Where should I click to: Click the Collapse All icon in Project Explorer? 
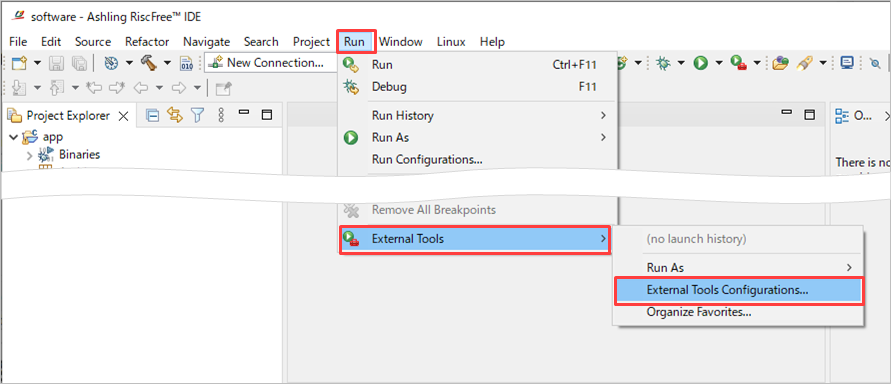click(x=152, y=116)
